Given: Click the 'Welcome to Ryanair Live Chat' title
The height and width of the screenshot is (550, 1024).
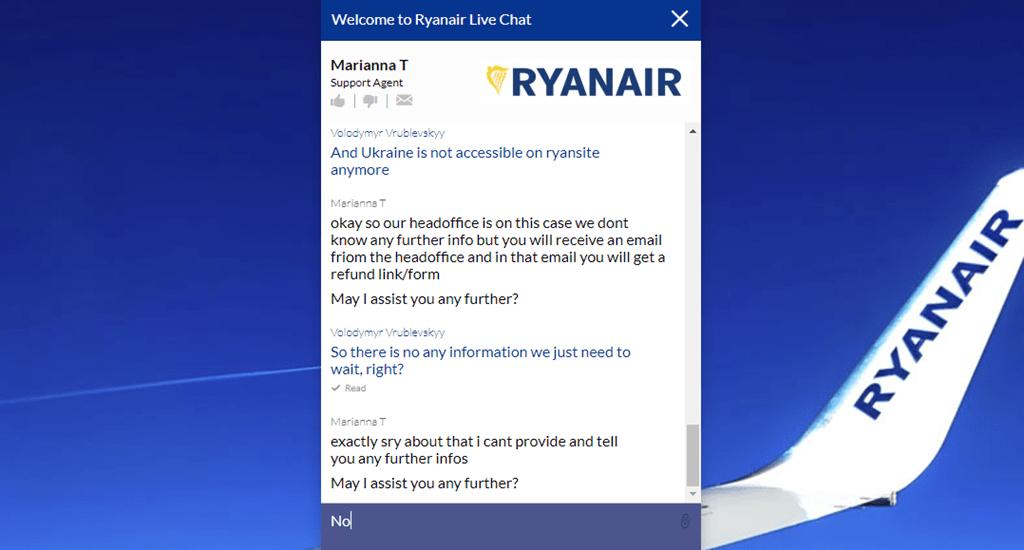Looking at the screenshot, I should tap(431, 20).
